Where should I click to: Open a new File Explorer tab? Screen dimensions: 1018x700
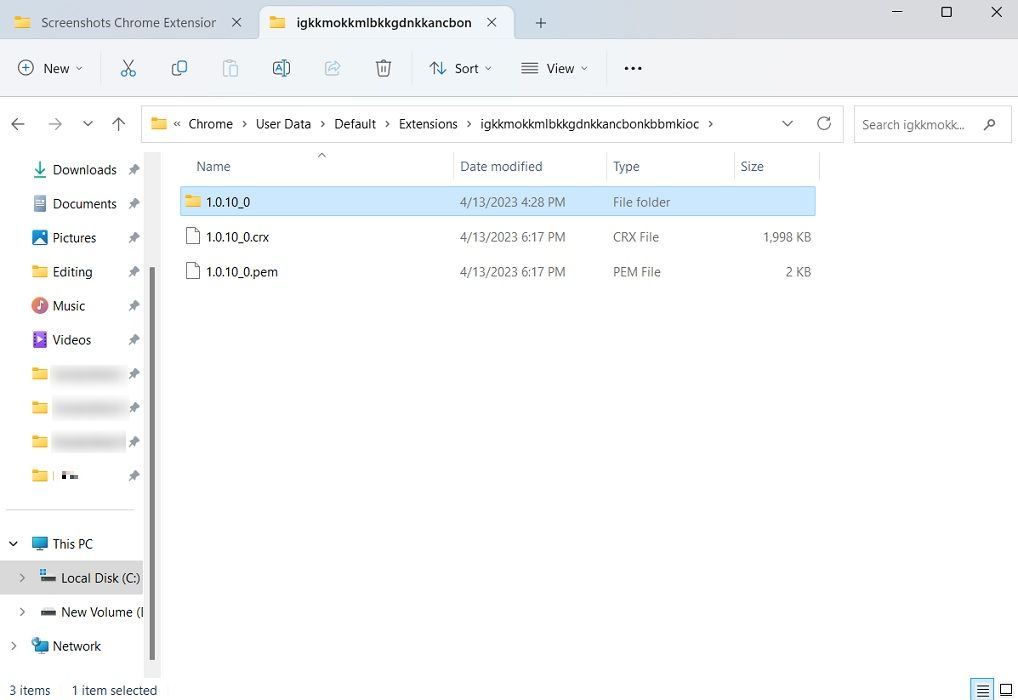click(540, 21)
